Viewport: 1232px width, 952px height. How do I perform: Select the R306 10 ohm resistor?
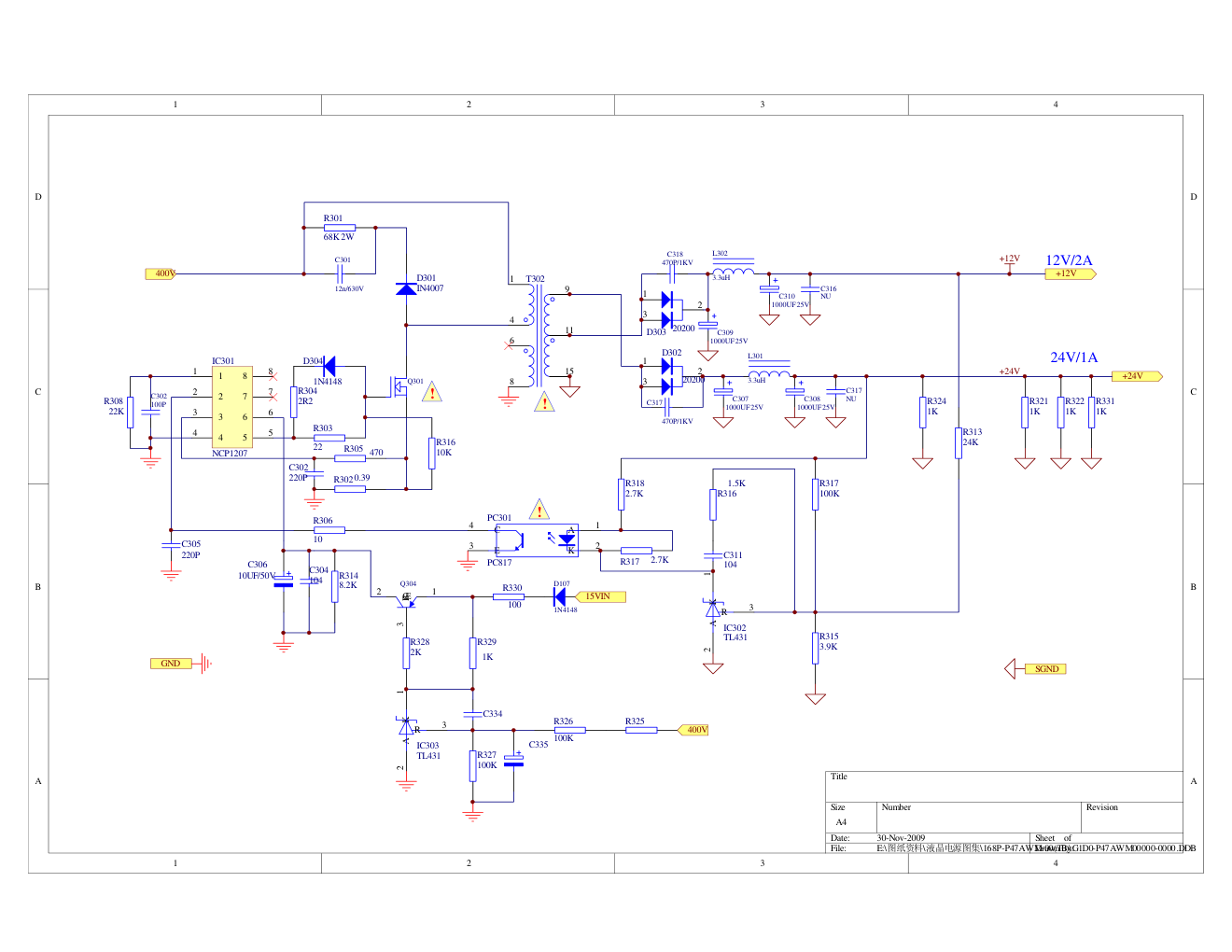tap(329, 529)
